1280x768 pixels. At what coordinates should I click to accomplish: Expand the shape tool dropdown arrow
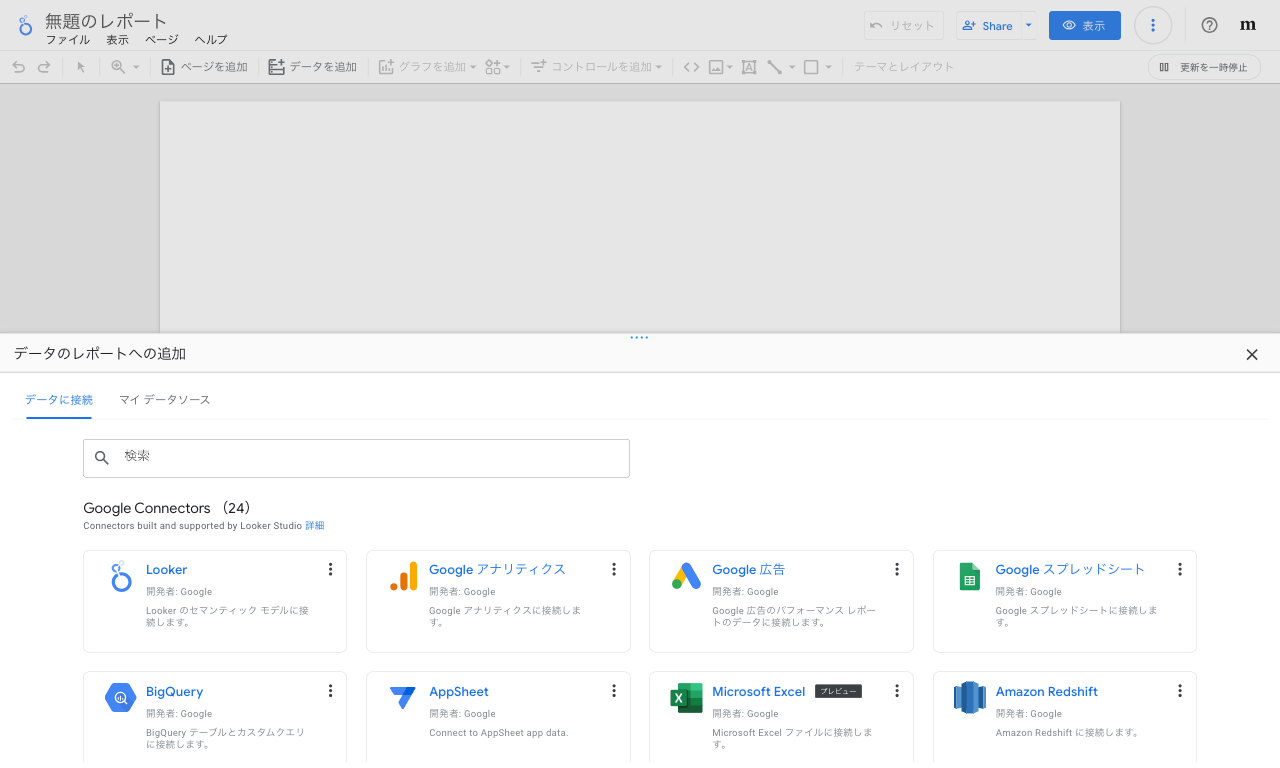click(828, 68)
